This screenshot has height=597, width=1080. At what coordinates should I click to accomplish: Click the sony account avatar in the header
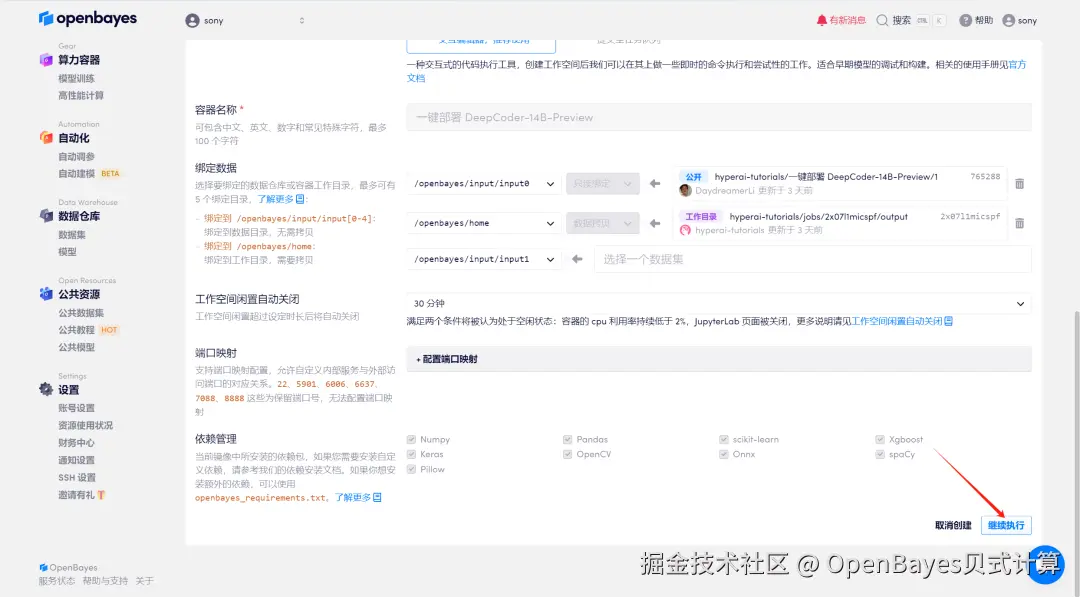coord(192,21)
